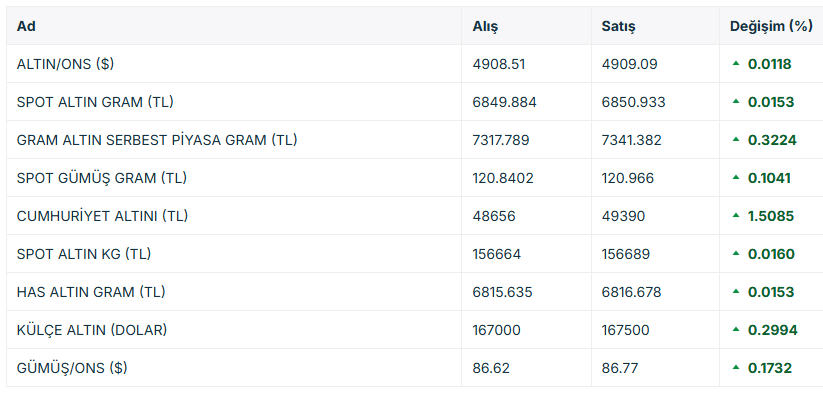
Task: Click buy price 48656
Action: point(494,216)
